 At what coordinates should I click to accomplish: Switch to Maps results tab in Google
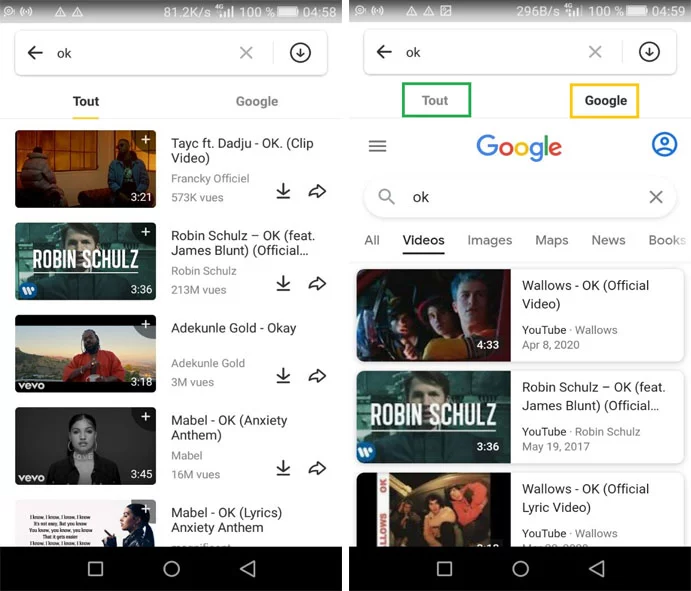[x=552, y=241]
